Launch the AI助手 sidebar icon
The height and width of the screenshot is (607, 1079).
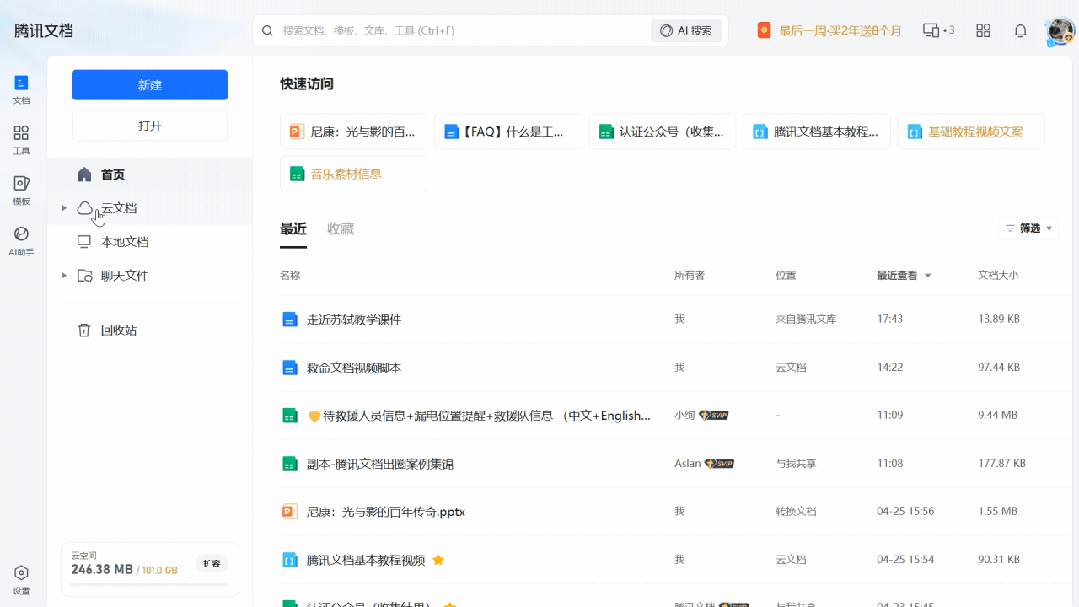pyautogui.click(x=21, y=239)
